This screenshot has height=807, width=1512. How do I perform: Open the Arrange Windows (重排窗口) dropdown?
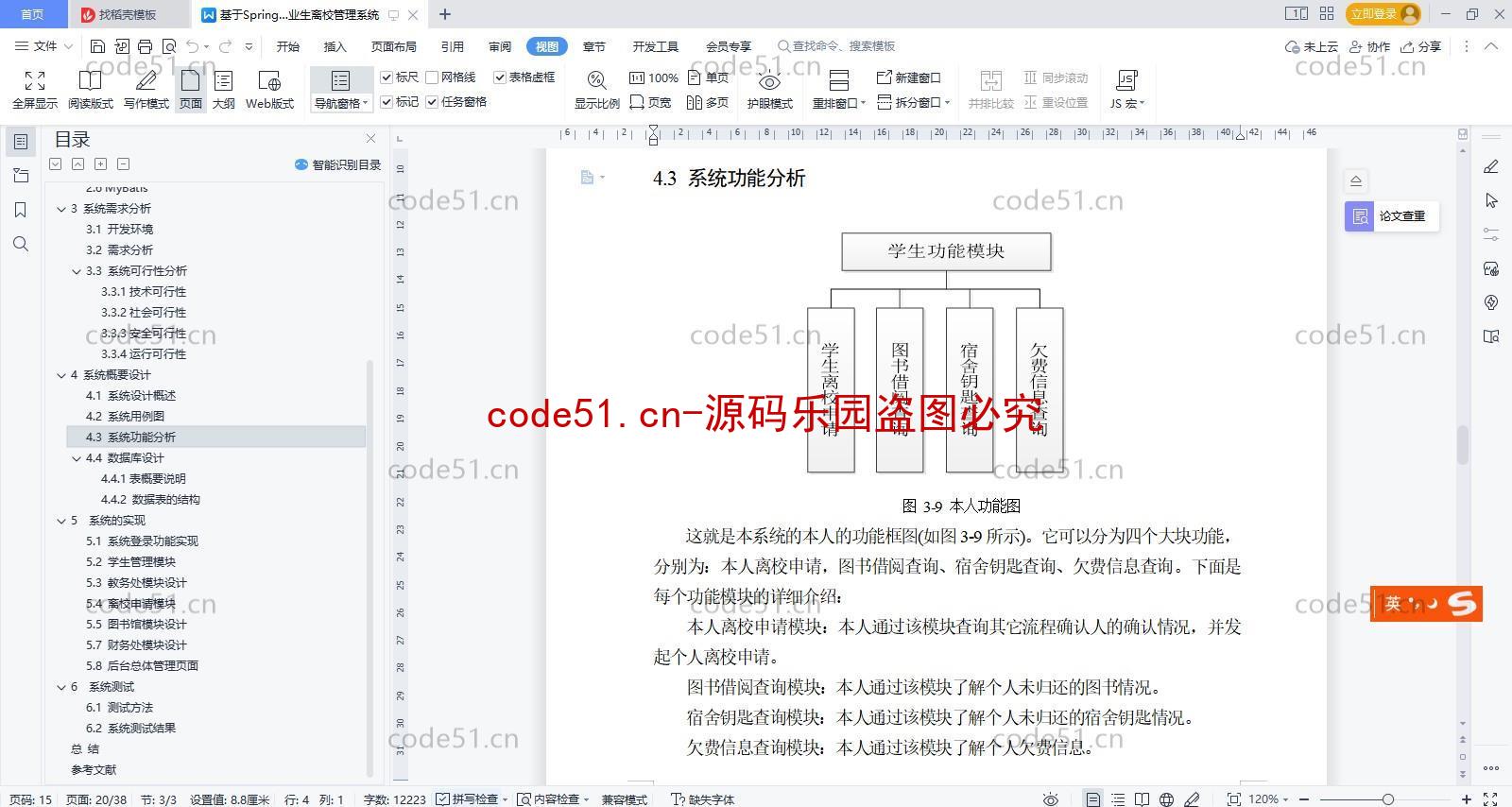(x=839, y=103)
